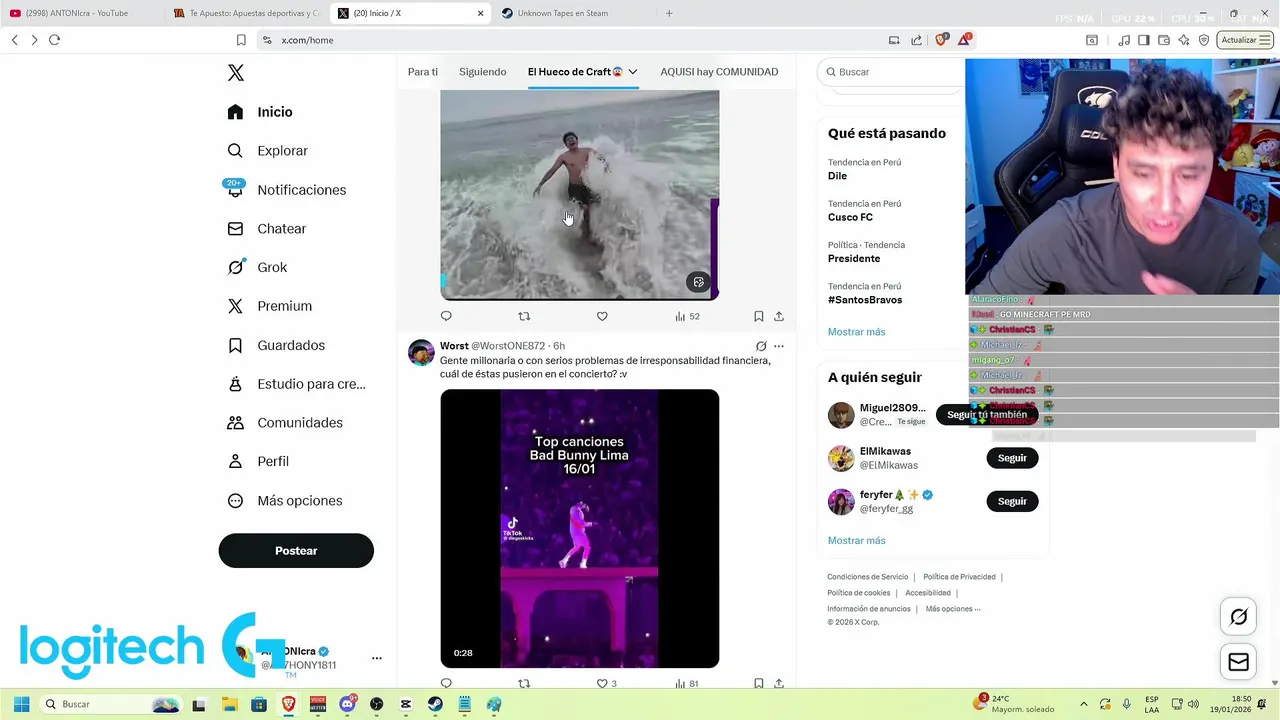Bookmark the beach video post
The image size is (1280, 720).
759,316
